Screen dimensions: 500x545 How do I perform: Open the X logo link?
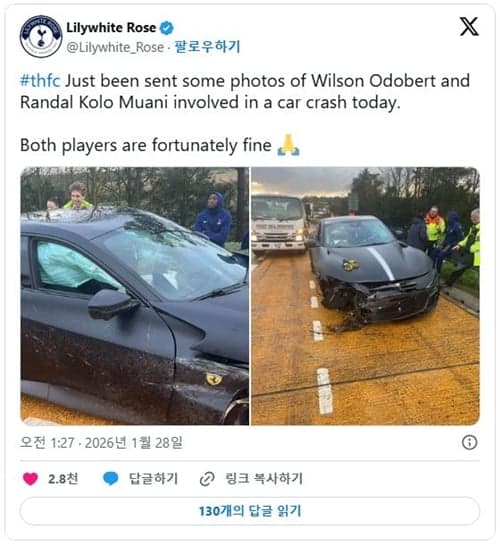tap(469, 26)
